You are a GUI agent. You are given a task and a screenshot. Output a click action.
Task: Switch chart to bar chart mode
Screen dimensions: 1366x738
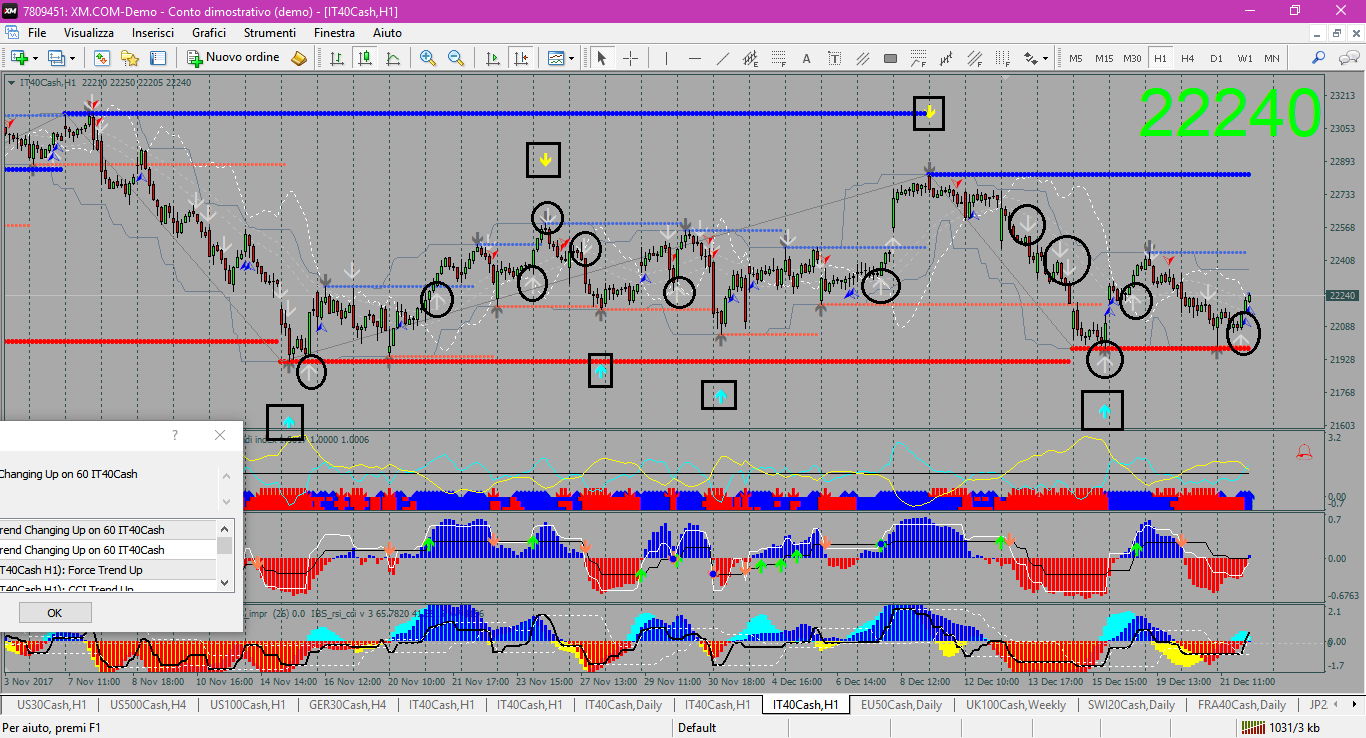[337, 58]
